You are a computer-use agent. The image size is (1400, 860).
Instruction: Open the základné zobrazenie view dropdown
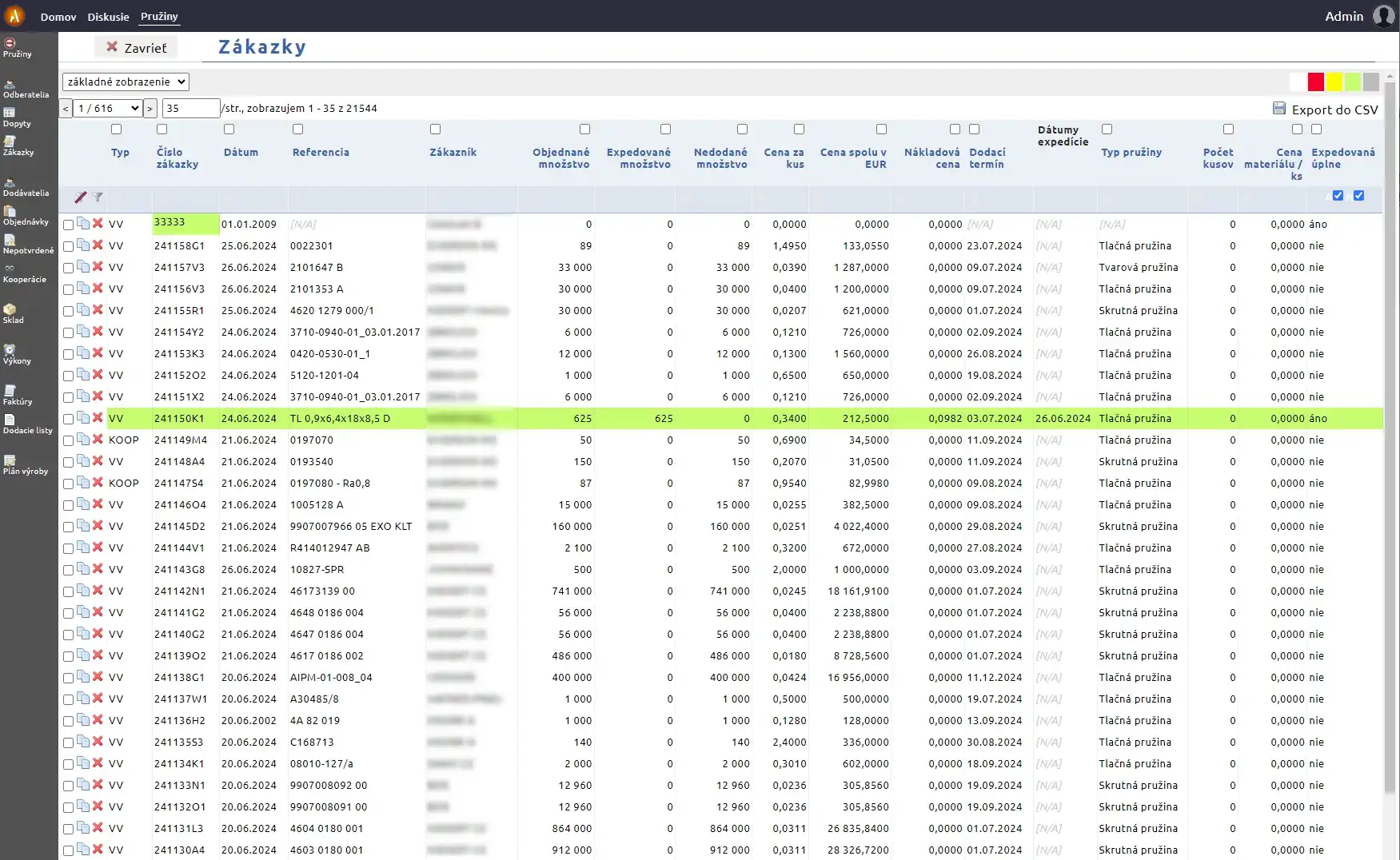[126, 82]
